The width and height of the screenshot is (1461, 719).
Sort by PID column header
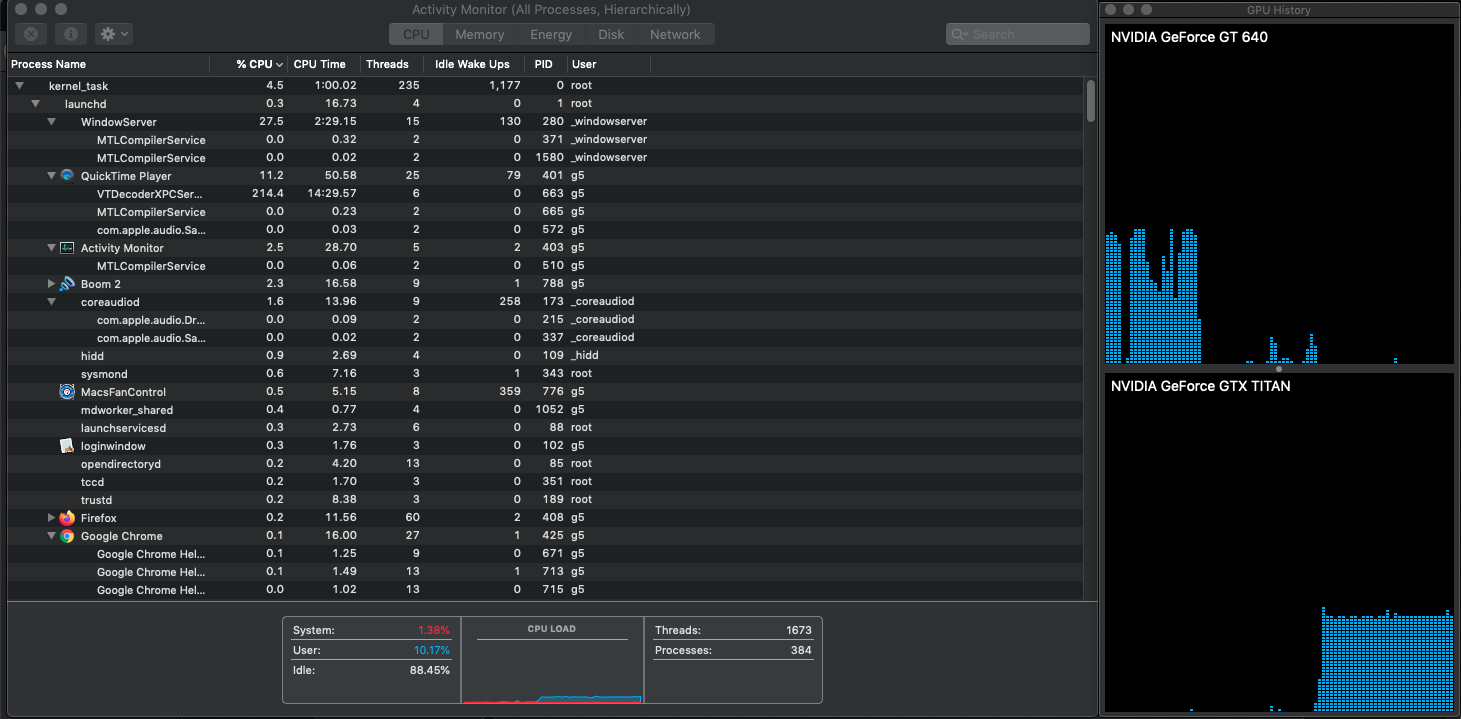(545, 64)
